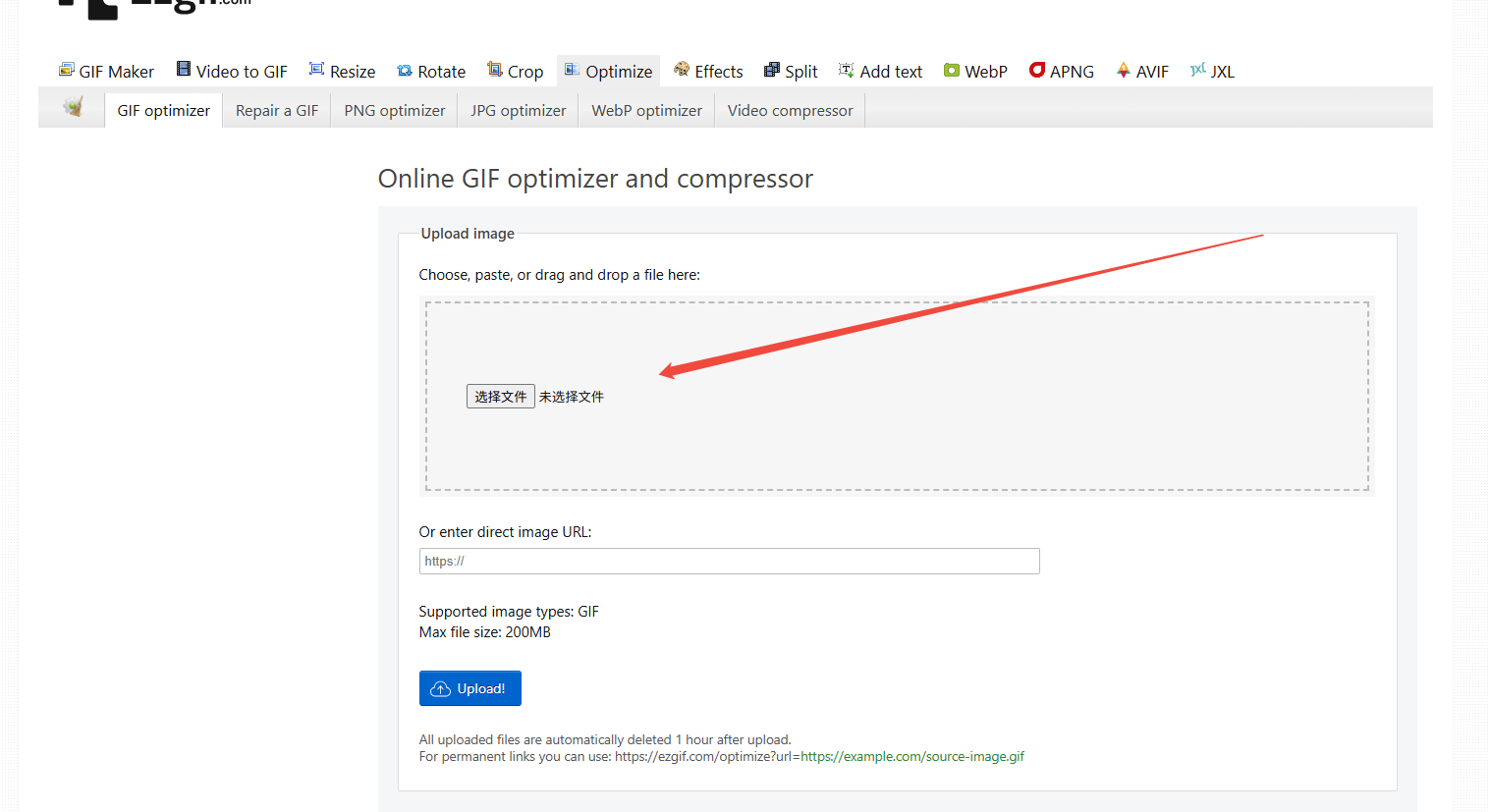Screen dimensions: 1490x812
Task: Click the Supported image types: GIF text
Action: tap(509, 612)
